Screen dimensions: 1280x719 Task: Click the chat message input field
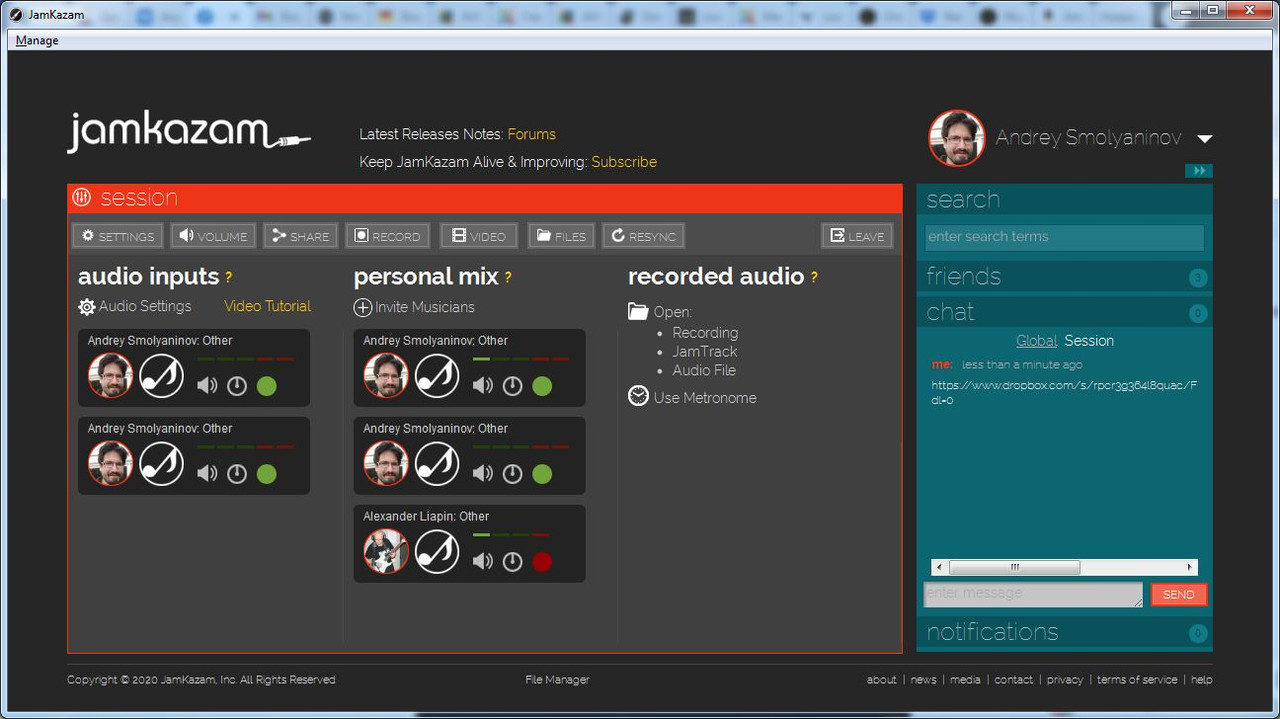(x=1033, y=594)
